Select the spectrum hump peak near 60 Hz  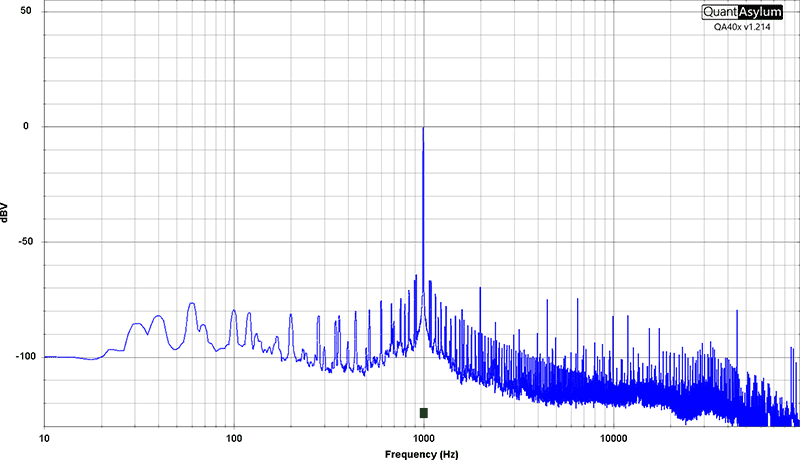tap(192, 303)
